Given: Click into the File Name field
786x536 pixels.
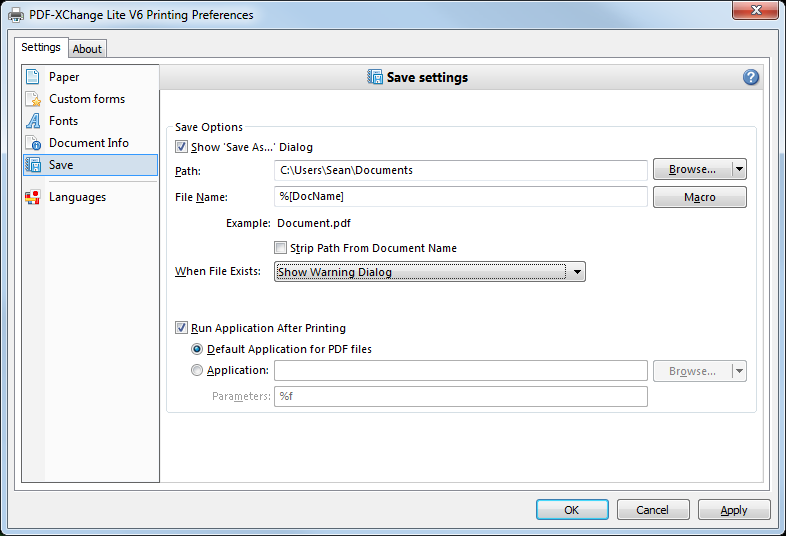Looking at the screenshot, I should 461,197.
